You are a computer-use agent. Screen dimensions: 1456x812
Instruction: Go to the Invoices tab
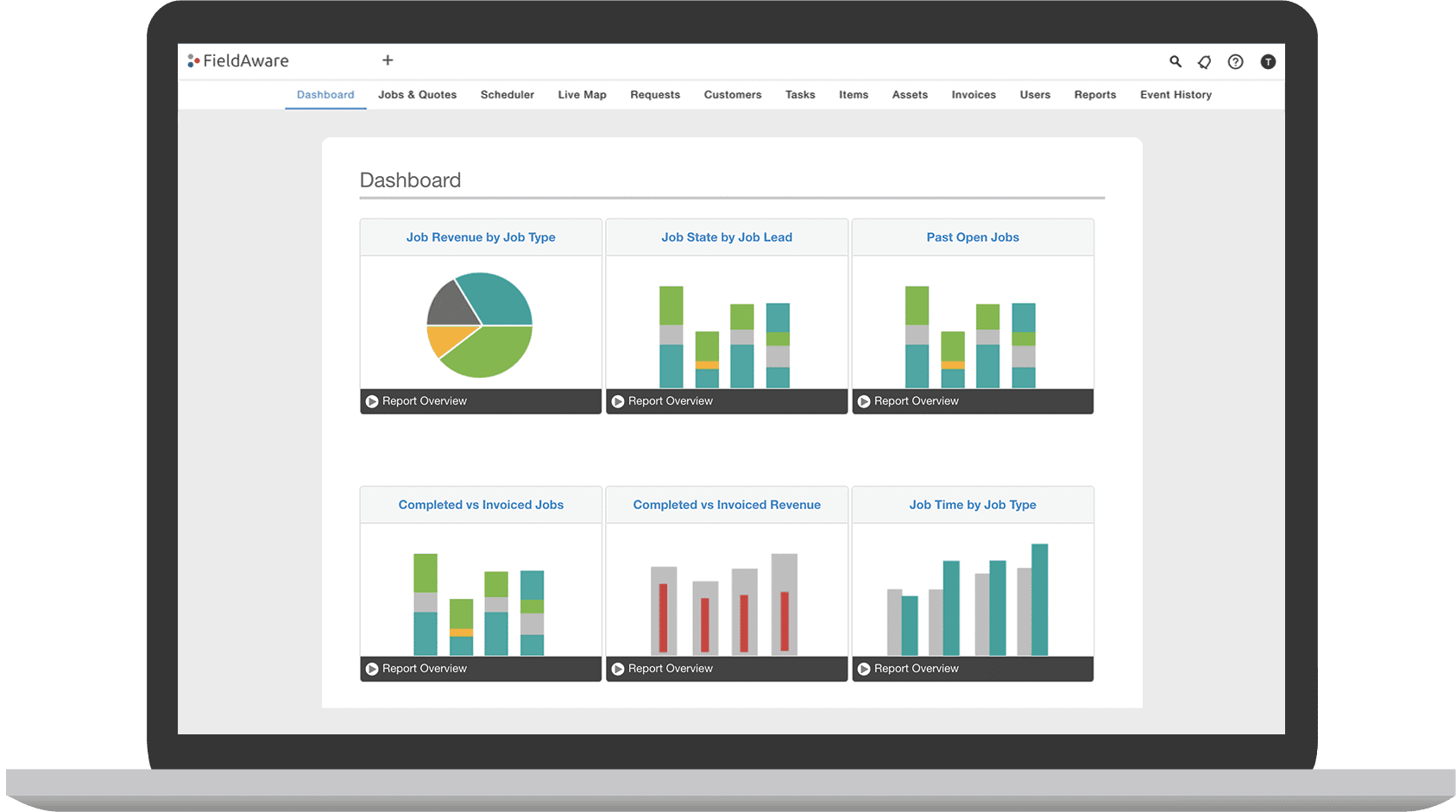pos(974,95)
